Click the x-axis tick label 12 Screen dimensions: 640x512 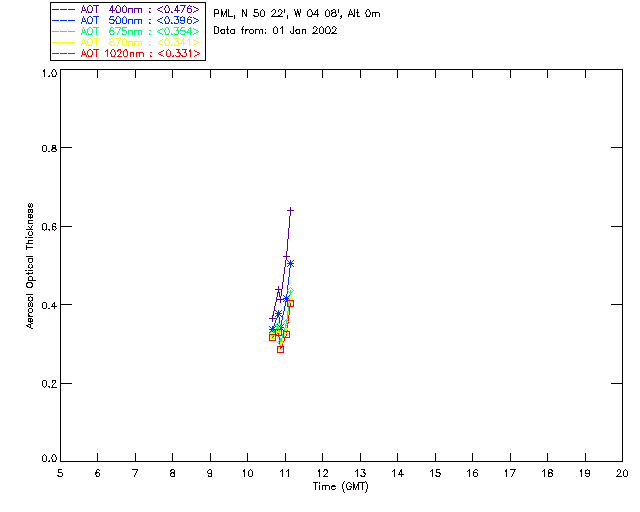(x=322, y=473)
